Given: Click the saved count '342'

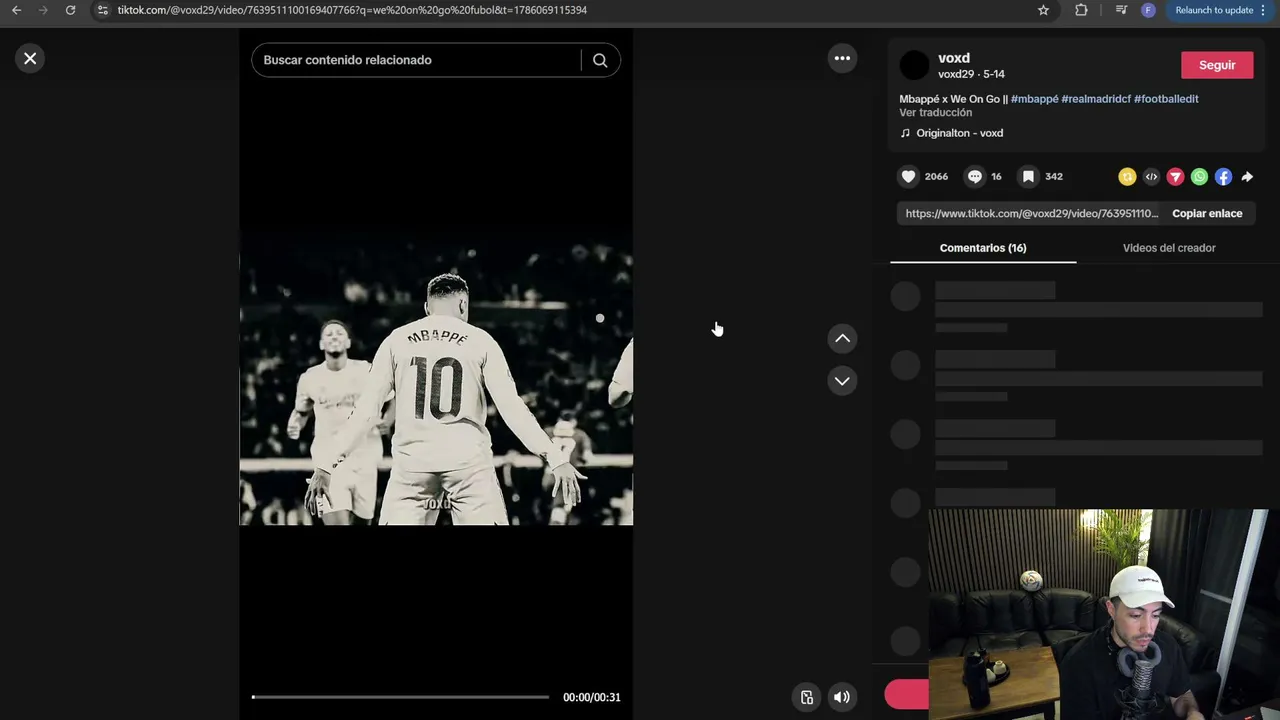Looking at the screenshot, I should (x=1054, y=177).
